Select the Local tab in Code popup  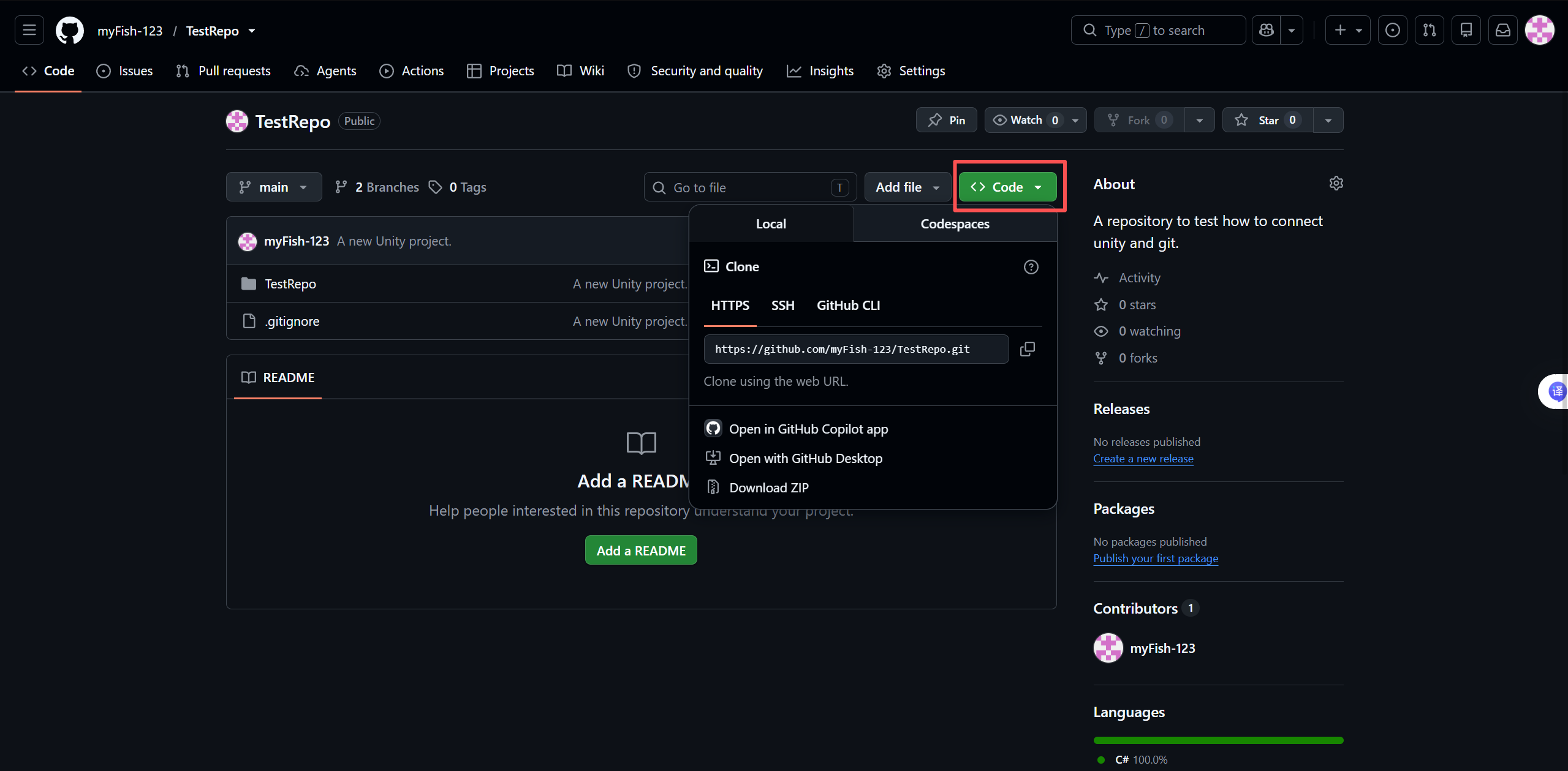point(771,224)
